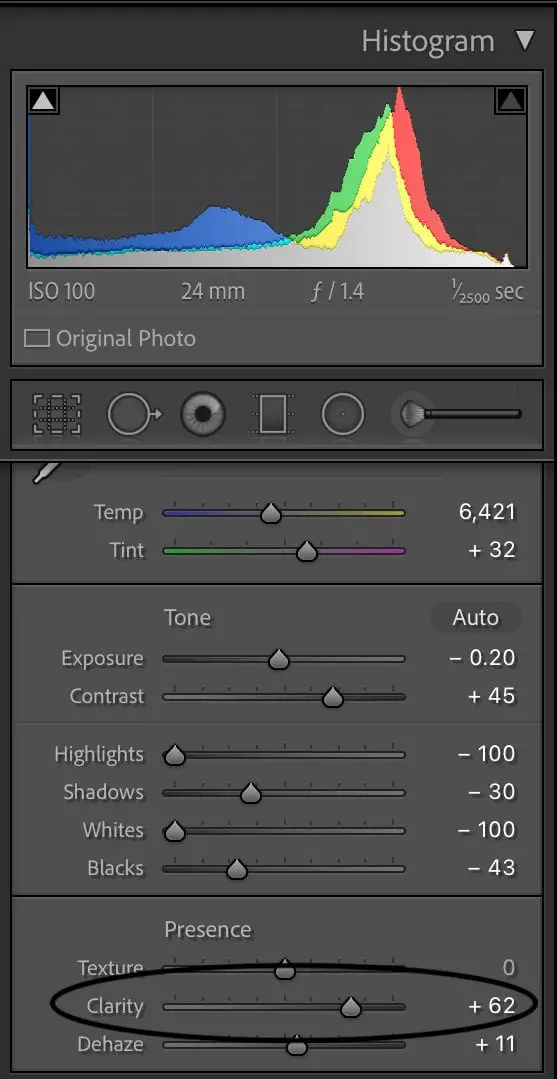The height and width of the screenshot is (1079, 557).
Task: Select the Spot Removal tool
Action: tap(133, 414)
